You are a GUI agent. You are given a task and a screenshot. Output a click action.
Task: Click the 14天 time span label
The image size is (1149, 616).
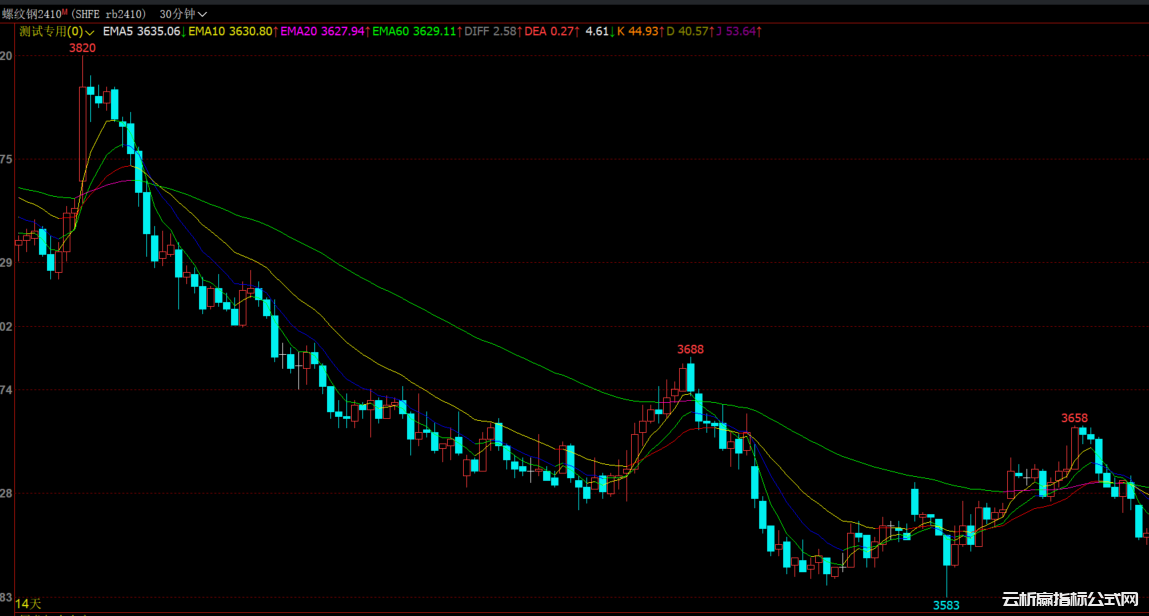(28, 604)
